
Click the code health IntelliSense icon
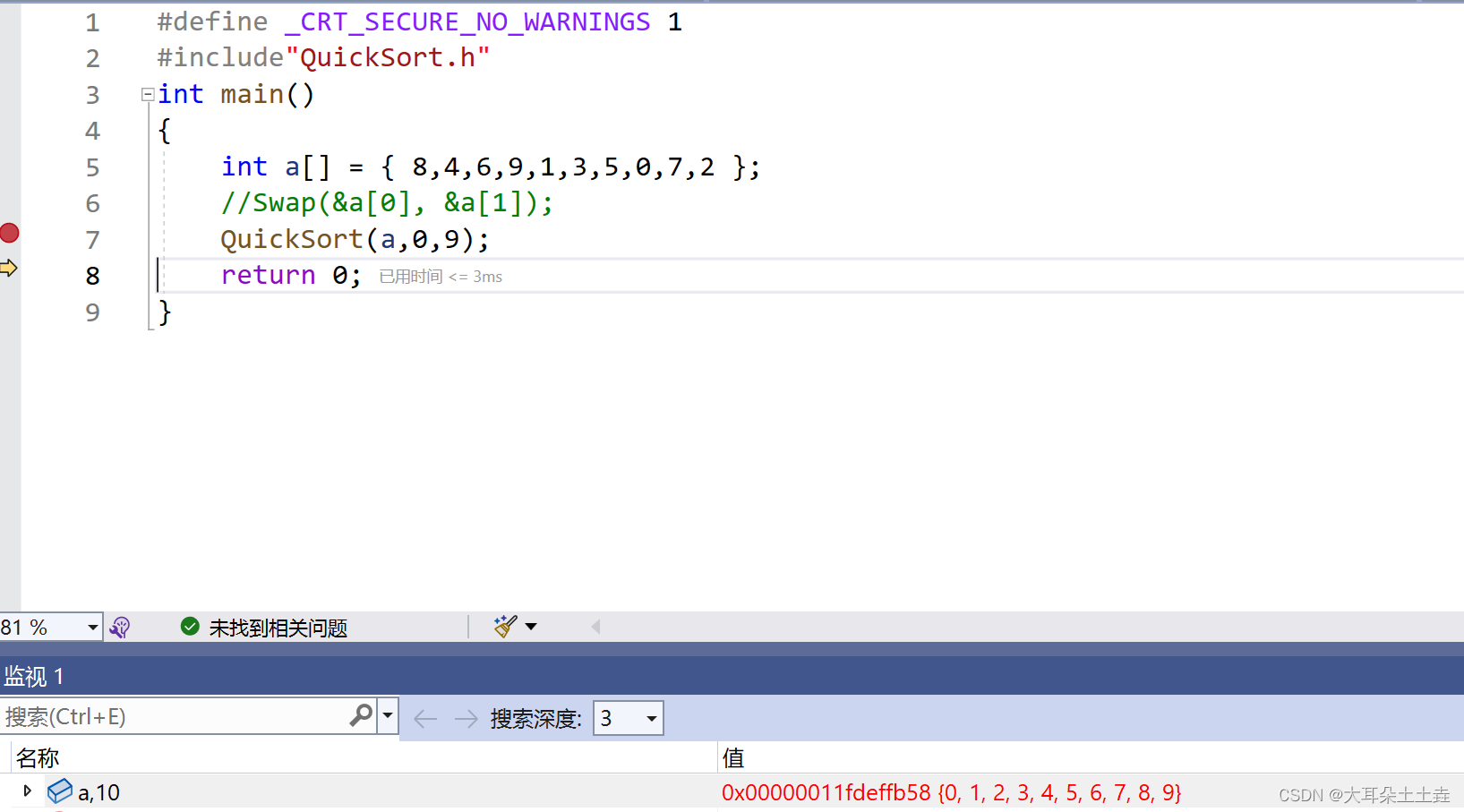click(x=120, y=628)
